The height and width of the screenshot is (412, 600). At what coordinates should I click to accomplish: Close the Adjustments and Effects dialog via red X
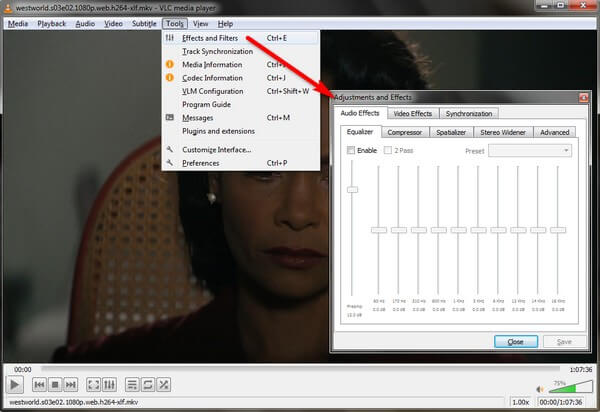pyautogui.click(x=583, y=98)
